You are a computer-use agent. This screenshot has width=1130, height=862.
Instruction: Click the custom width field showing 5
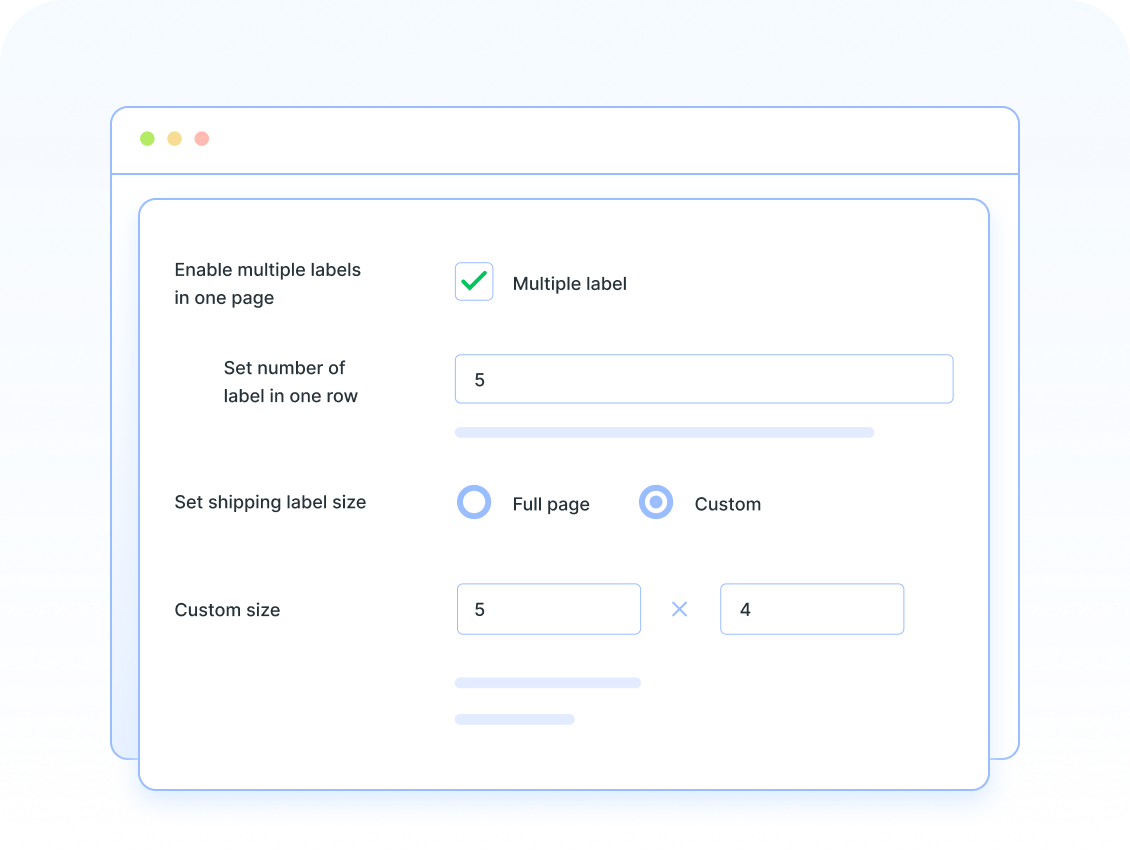click(548, 609)
